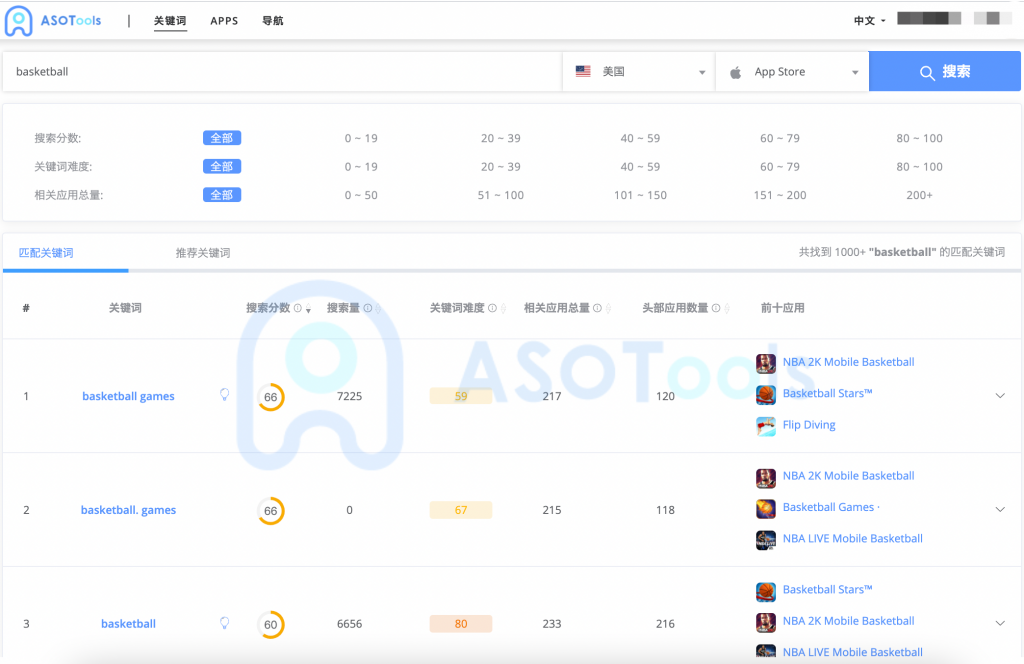Open NBA 2K Mobile Basketball in row 2
This screenshot has width=1024, height=664.
pyautogui.click(x=848, y=476)
